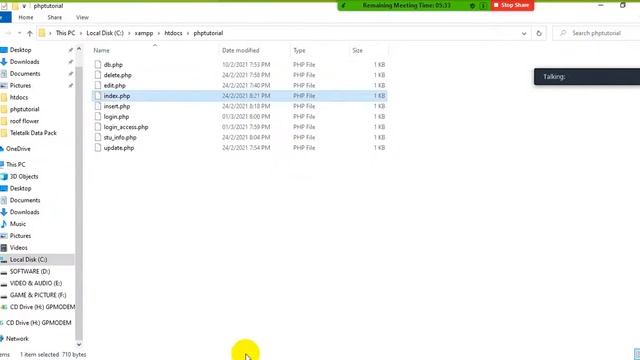Select the update.php file icon
Viewport: 640px width, 360px height.
(98, 148)
